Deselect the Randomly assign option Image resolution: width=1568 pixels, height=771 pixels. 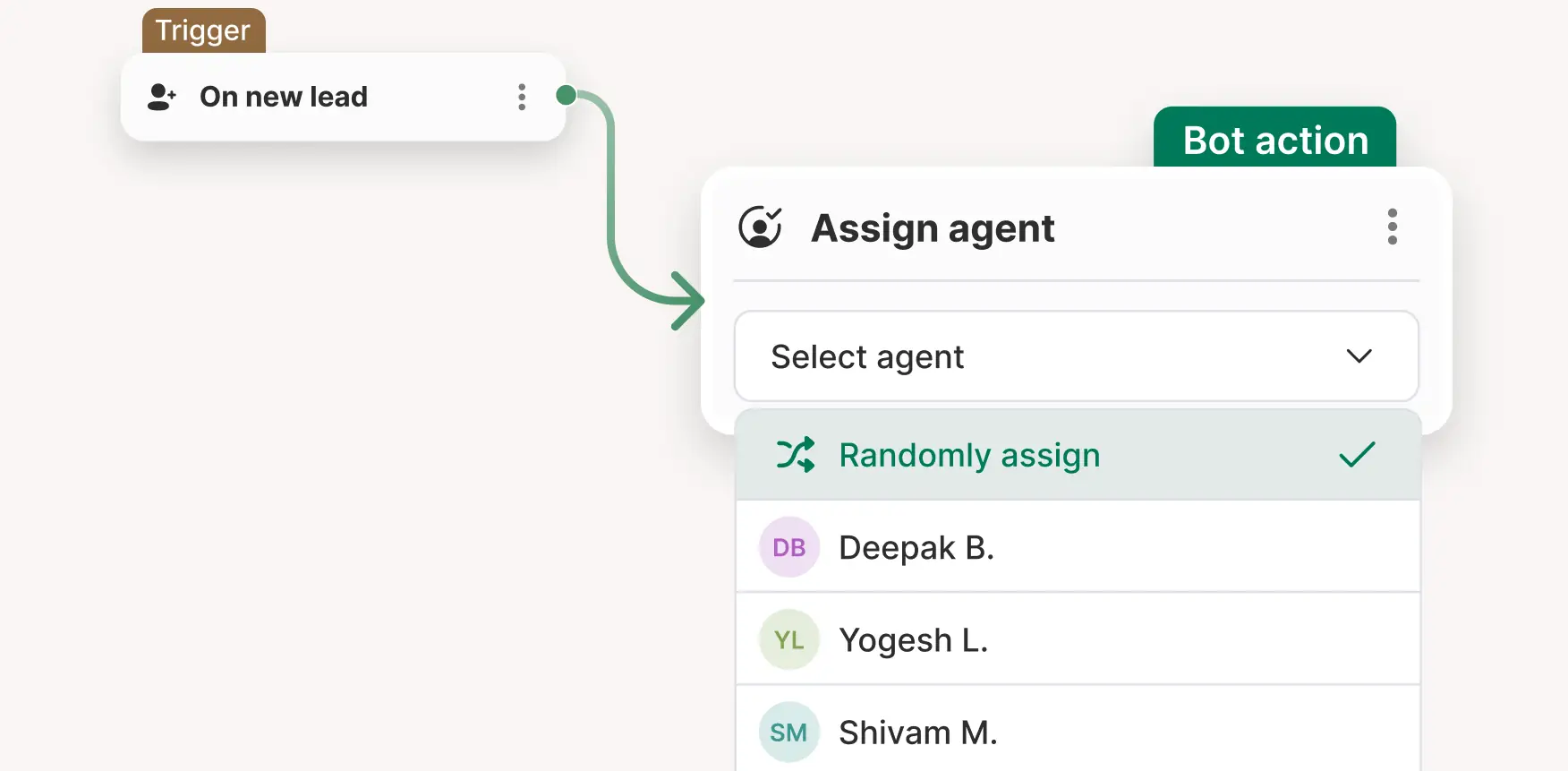pos(969,455)
